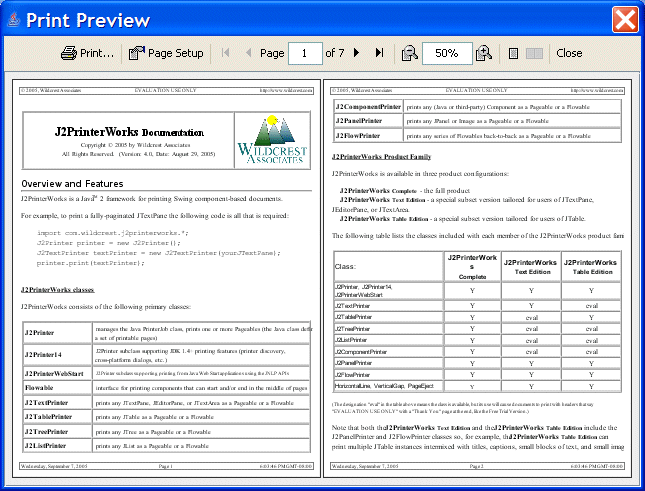Open Page Setup dialog

coord(166,53)
